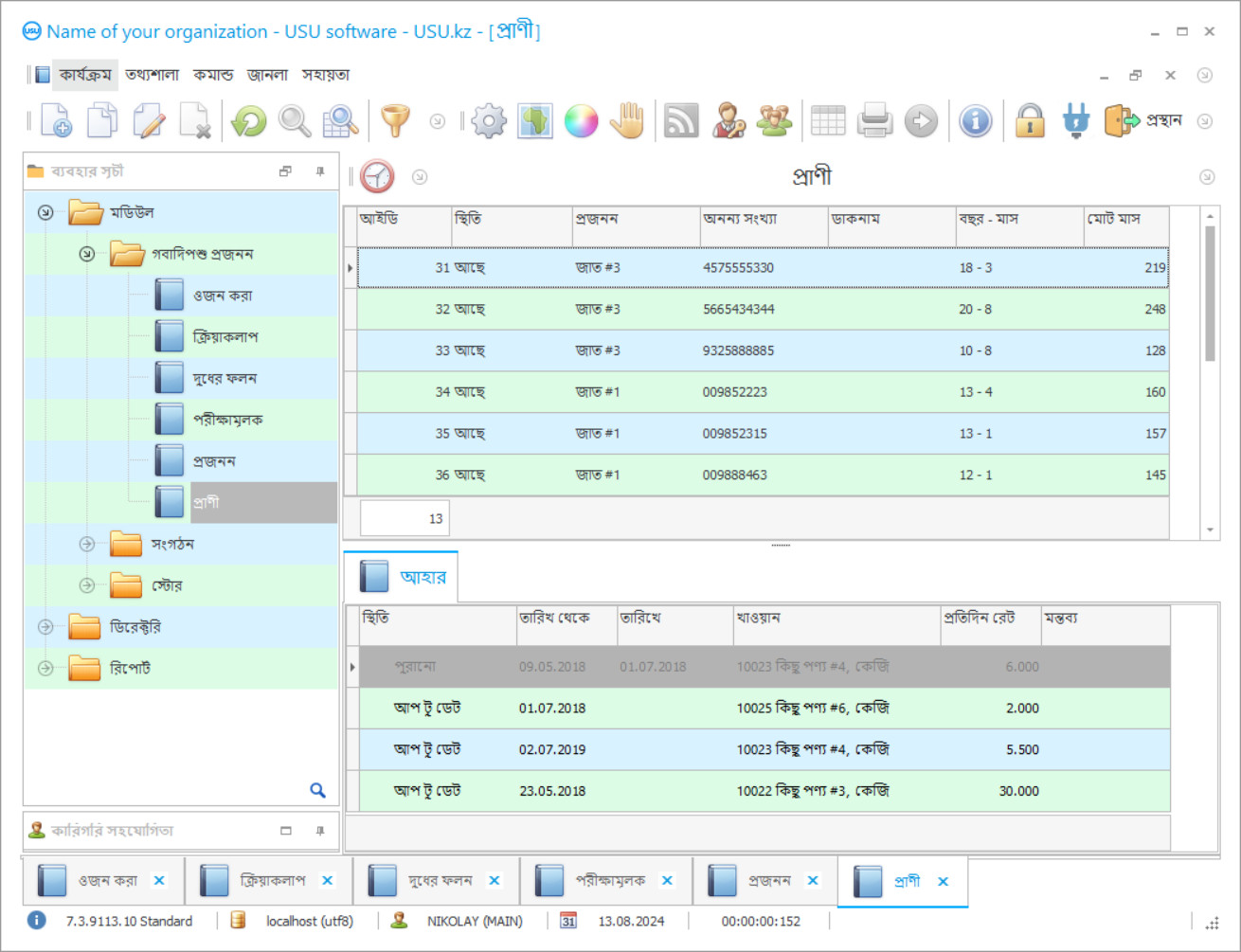Click the printer icon
1241x952 pixels.
pyautogui.click(x=874, y=121)
